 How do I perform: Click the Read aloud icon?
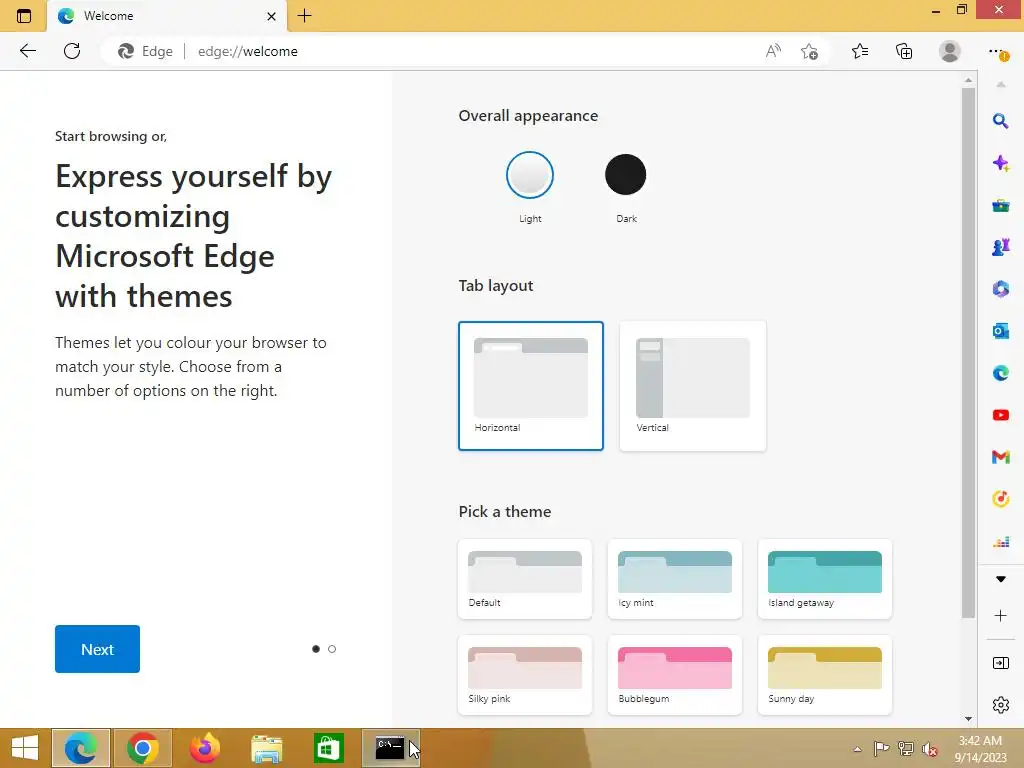click(773, 51)
